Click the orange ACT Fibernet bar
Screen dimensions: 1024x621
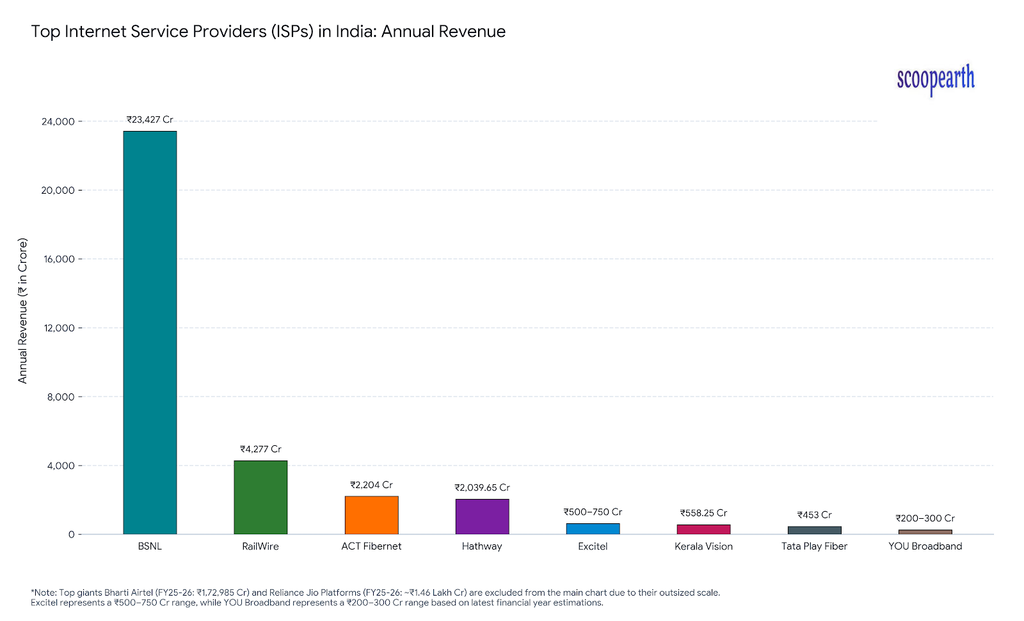371,515
